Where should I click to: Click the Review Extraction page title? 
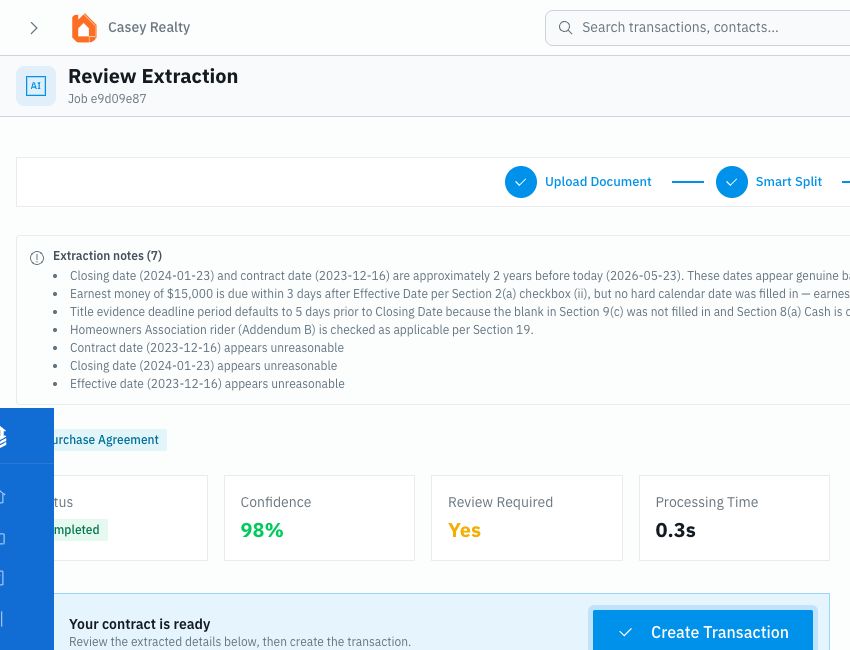click(153, 76)
